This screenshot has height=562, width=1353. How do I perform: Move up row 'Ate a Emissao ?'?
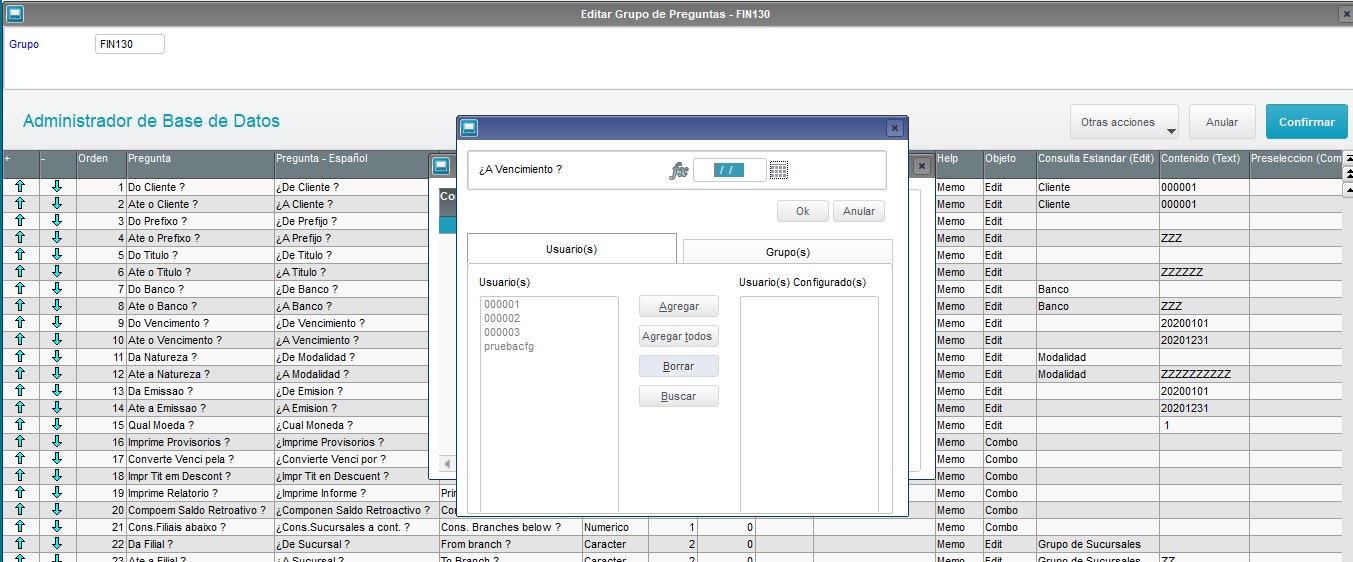point(19,408)
